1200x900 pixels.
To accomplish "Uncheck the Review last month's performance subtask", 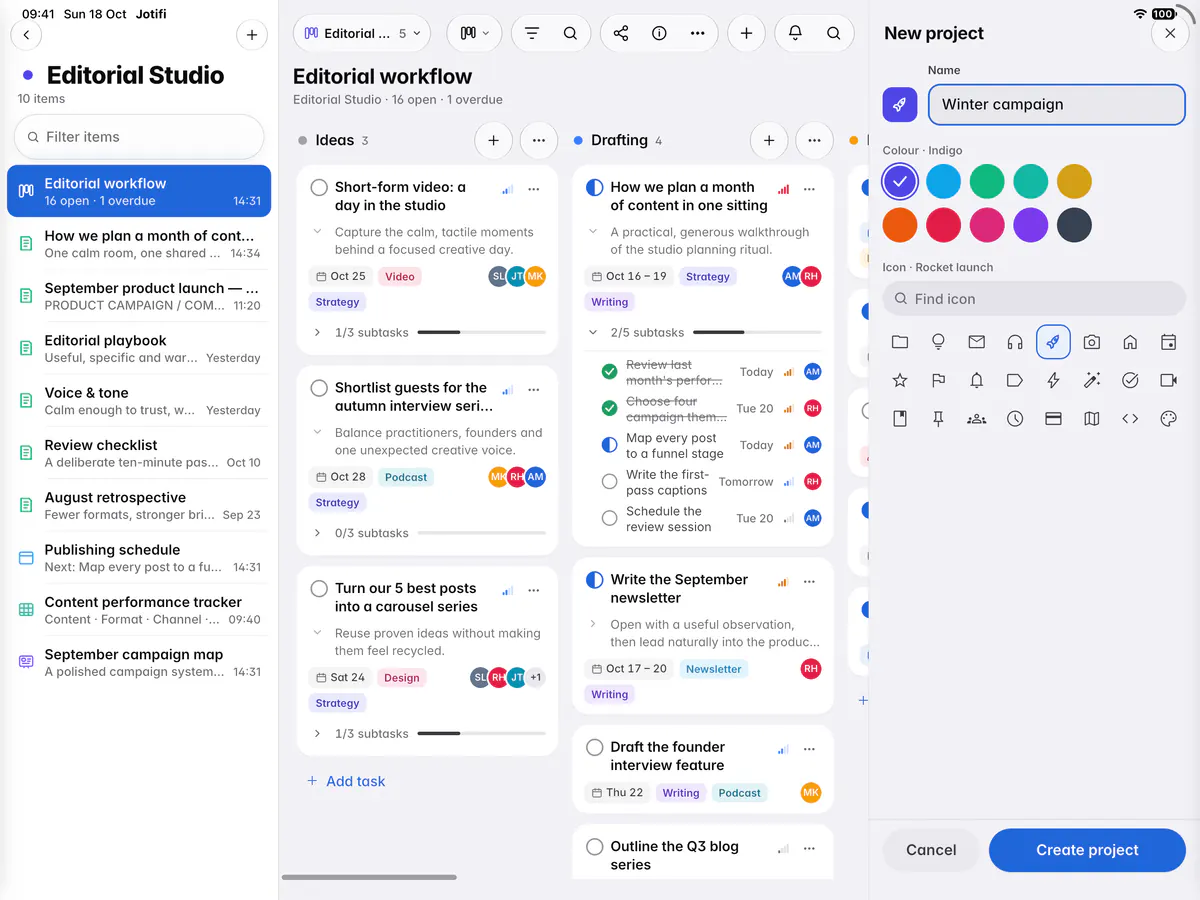I will click(x=609, y=372).
